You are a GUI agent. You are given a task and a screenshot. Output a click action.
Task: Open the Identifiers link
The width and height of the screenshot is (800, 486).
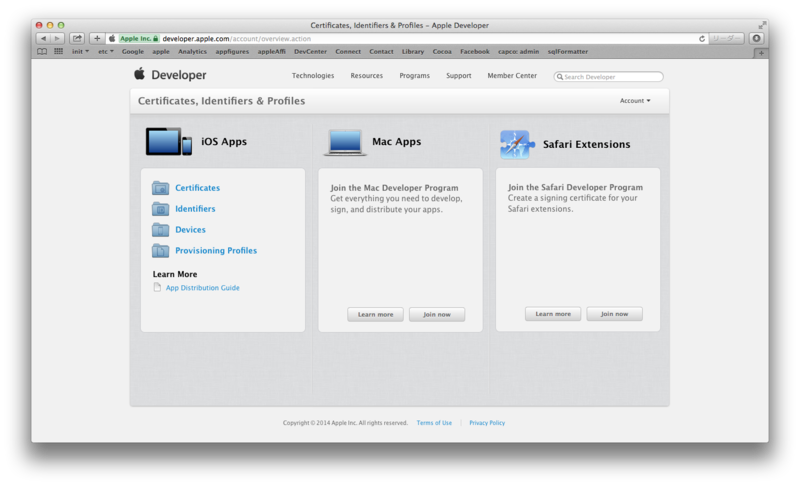pos(195,209)
